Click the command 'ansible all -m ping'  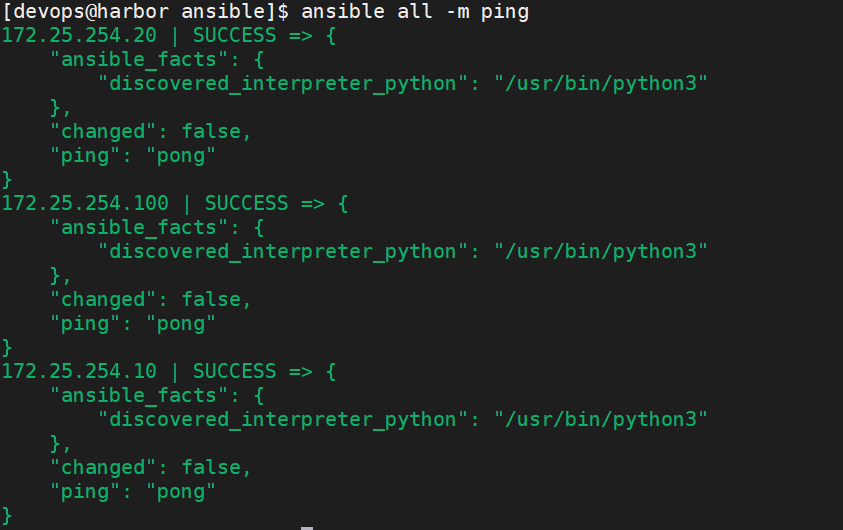point(415,11)
